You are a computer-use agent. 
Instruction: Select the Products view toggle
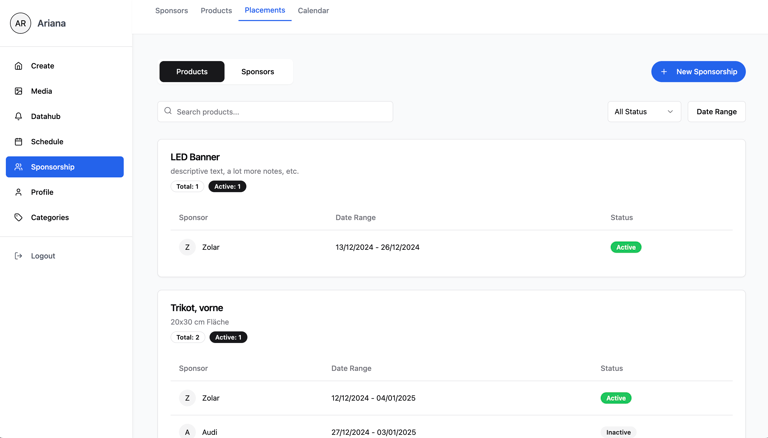click(x=192, y=72)
